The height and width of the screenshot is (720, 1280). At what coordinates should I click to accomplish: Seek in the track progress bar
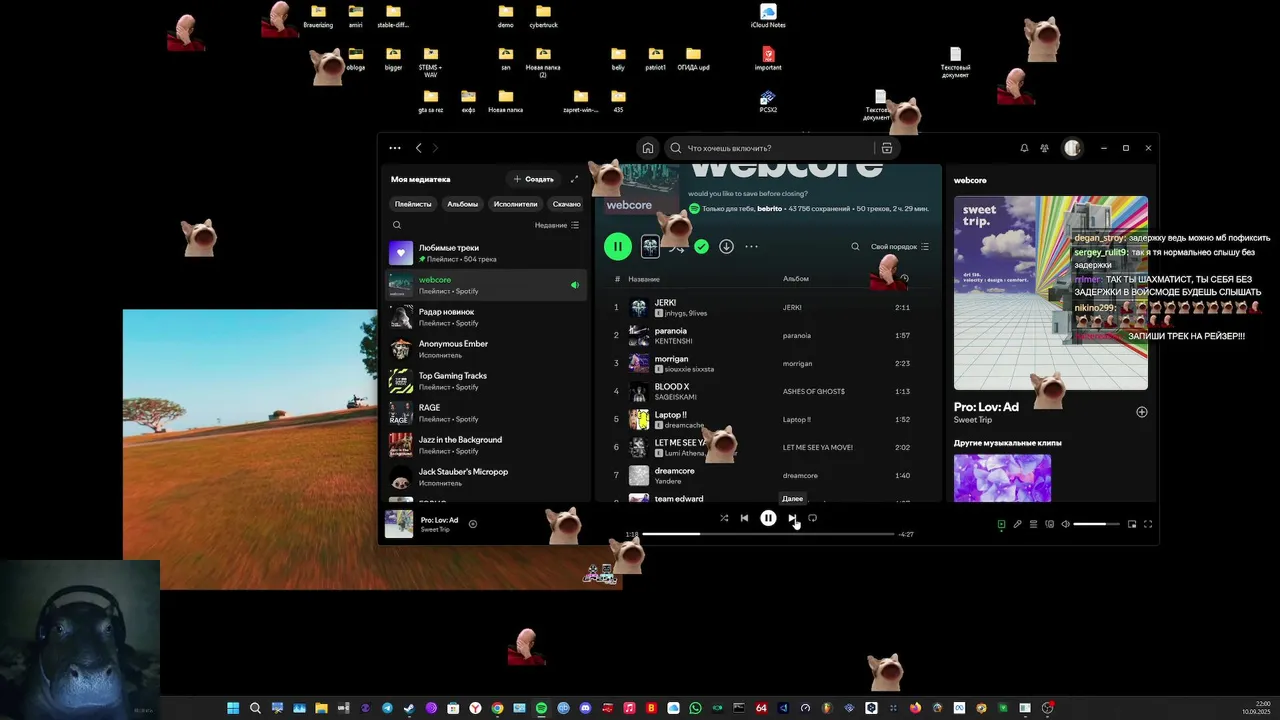coord(768,534)
